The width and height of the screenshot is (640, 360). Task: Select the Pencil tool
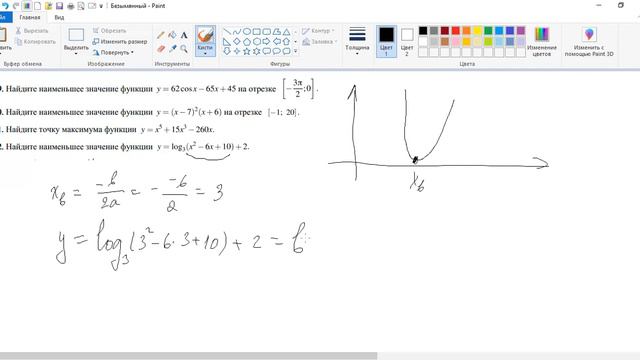[x=161, y=36]
